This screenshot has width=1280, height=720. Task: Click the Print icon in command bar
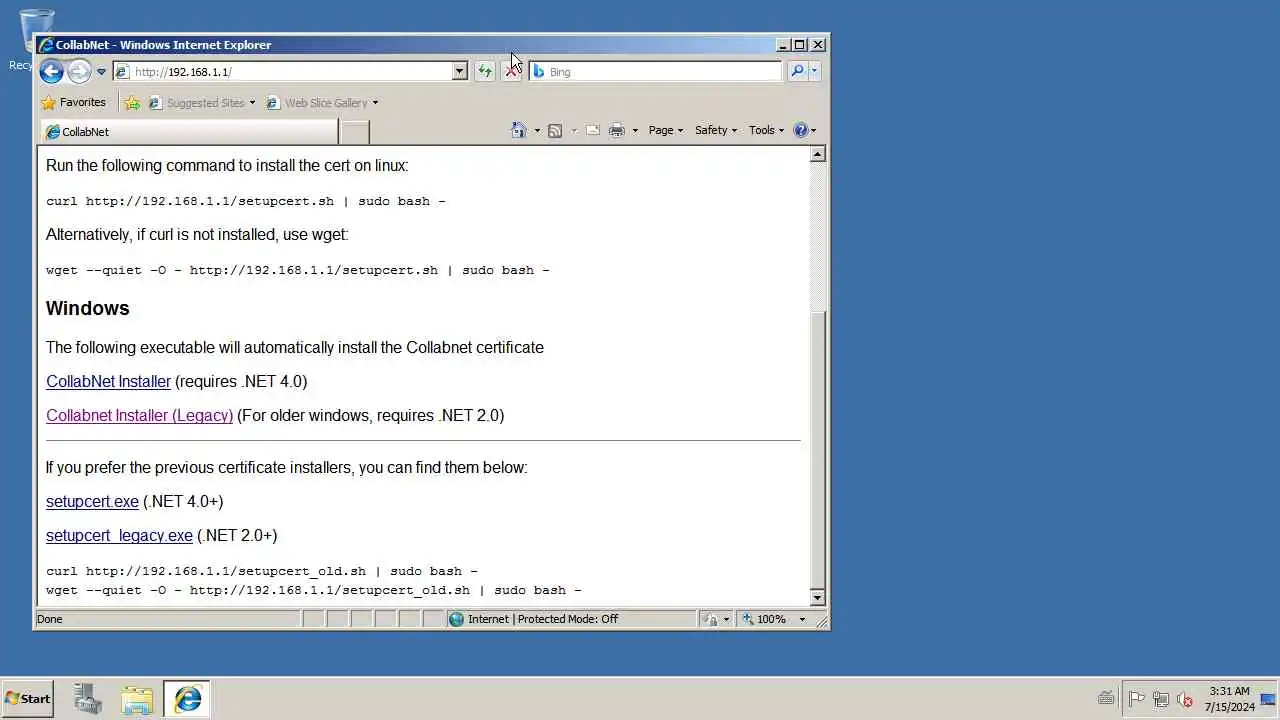pos(617,130)
